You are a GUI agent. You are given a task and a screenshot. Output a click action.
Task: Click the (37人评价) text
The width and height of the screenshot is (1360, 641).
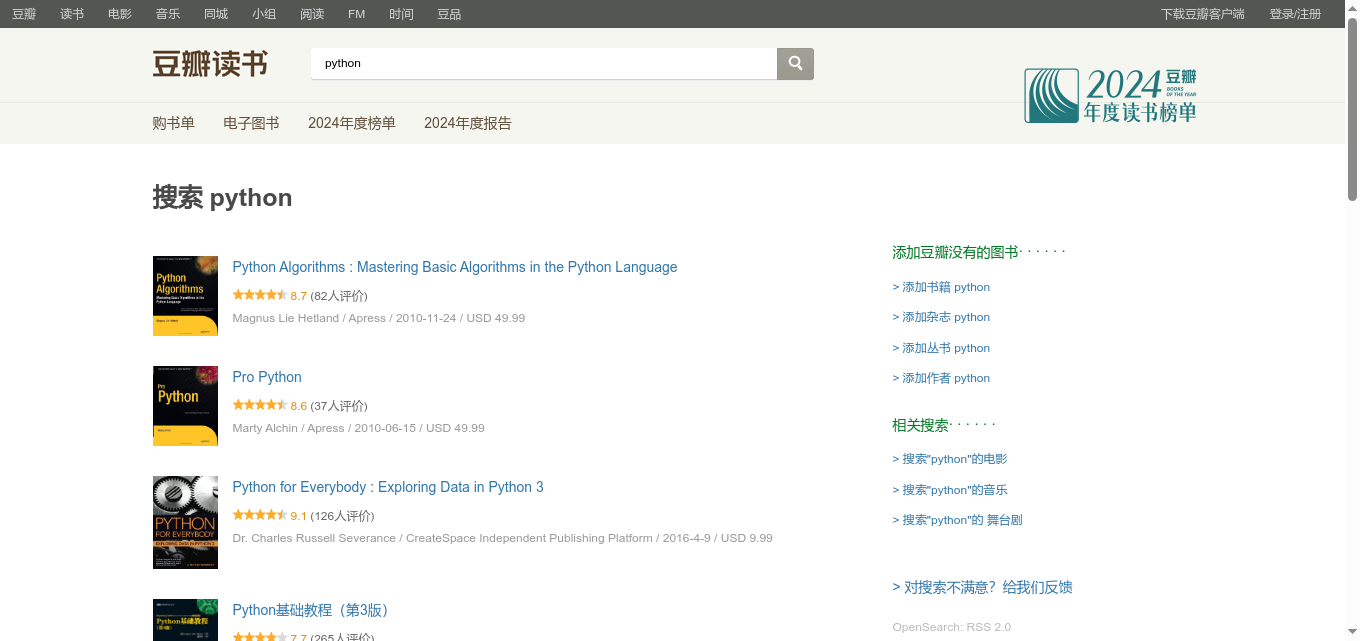pyautogui.click(x=339, y=406)
